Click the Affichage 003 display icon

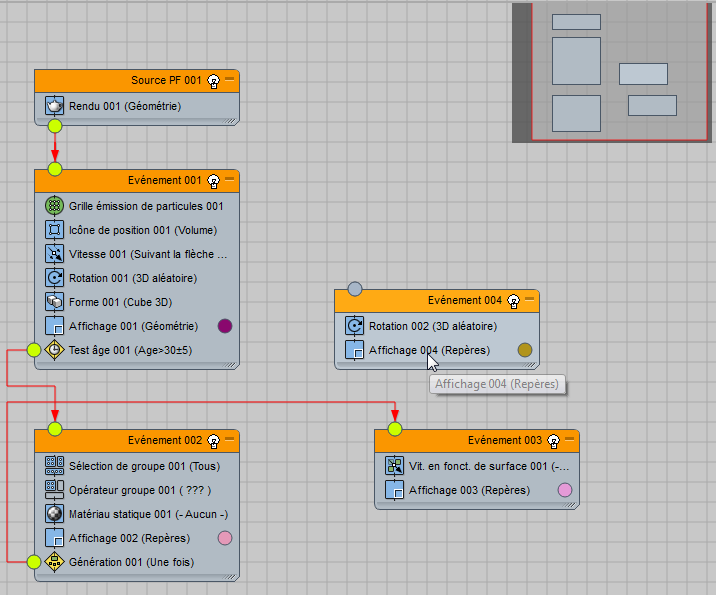coord(395,490)
